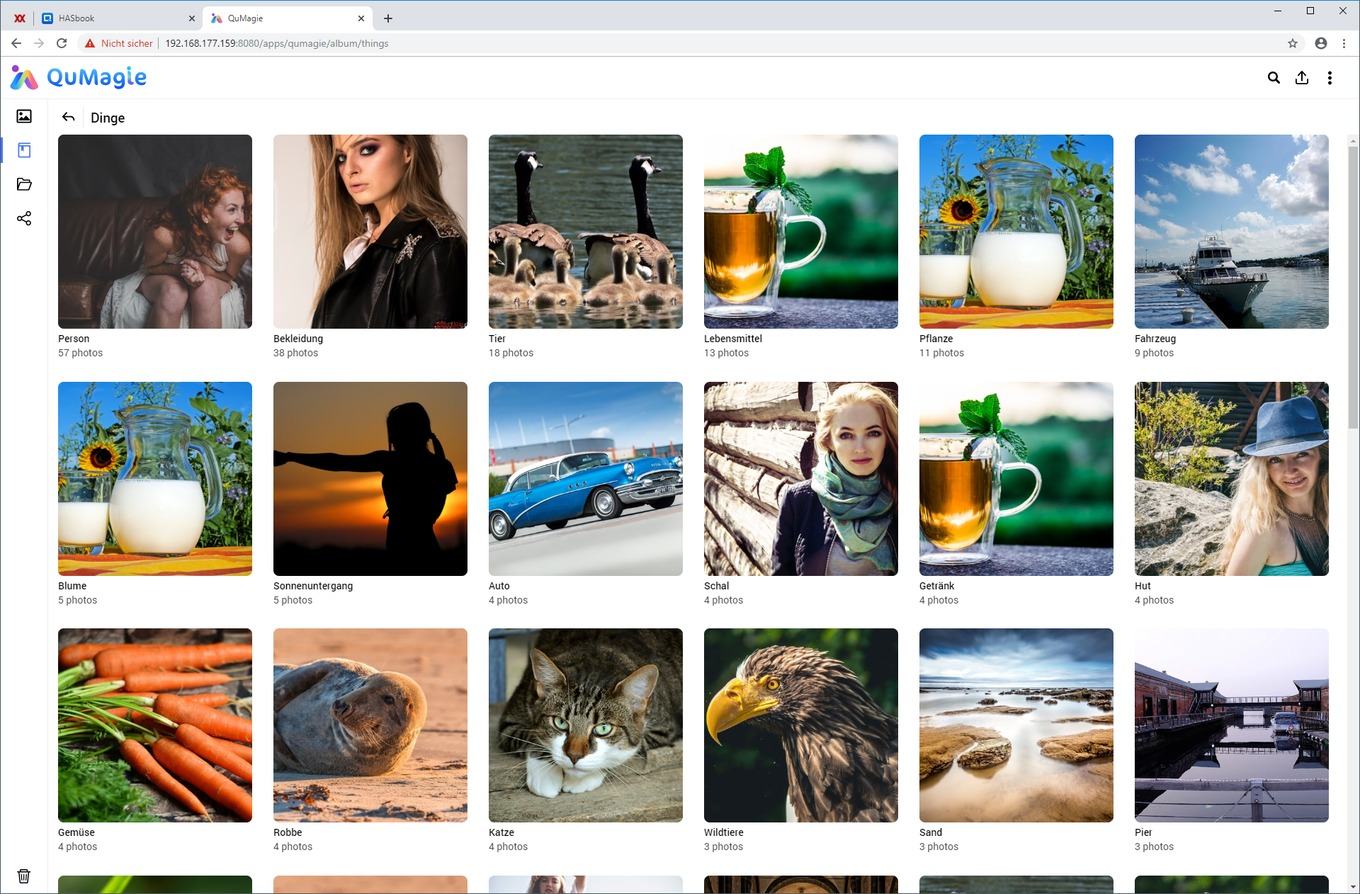Open the Auto album thumbnail
The height and width of the screenshot is (894, 1360).
tap(585, 478)
